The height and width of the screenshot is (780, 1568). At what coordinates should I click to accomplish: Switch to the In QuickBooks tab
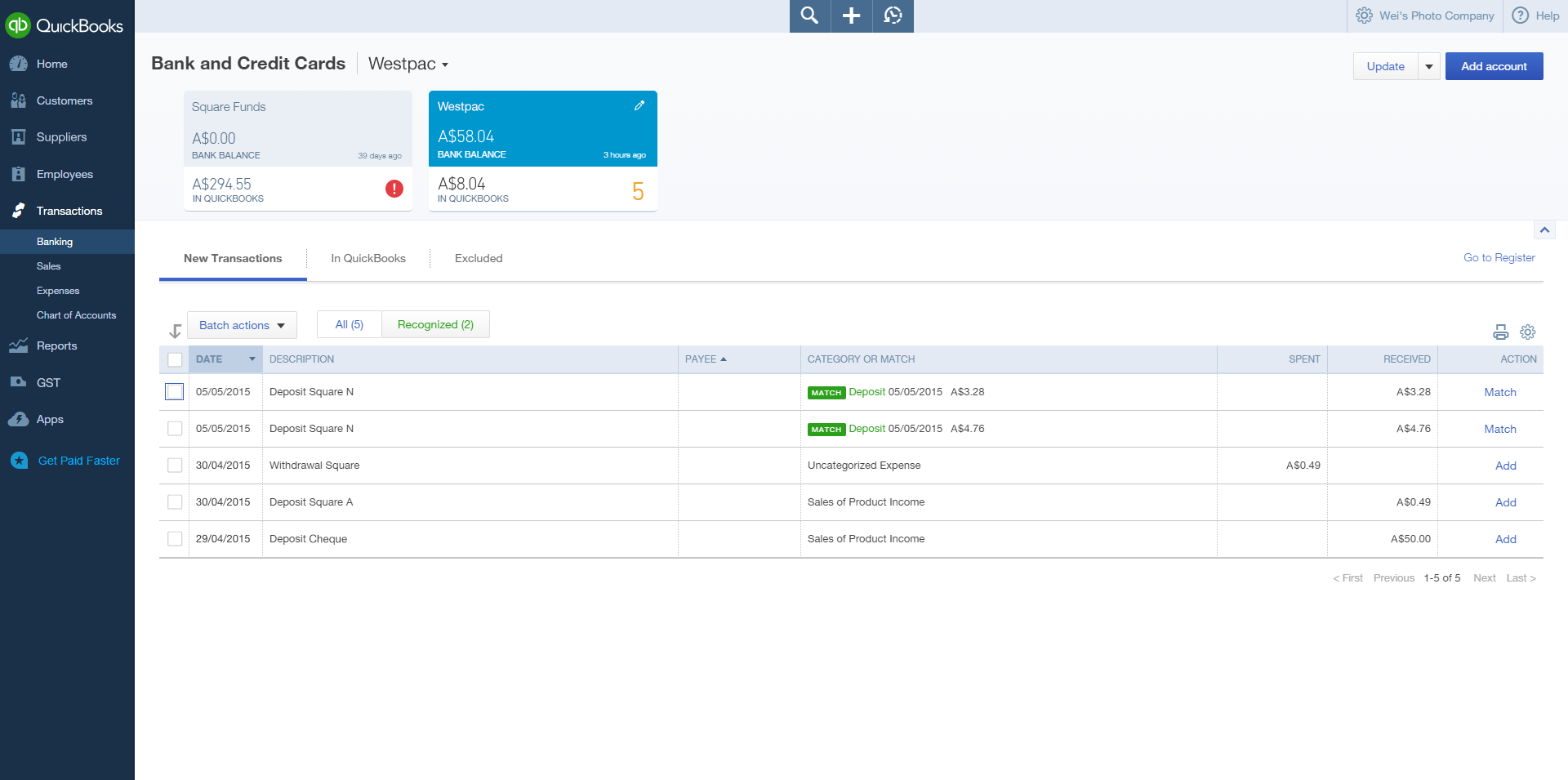click(368, 258)
